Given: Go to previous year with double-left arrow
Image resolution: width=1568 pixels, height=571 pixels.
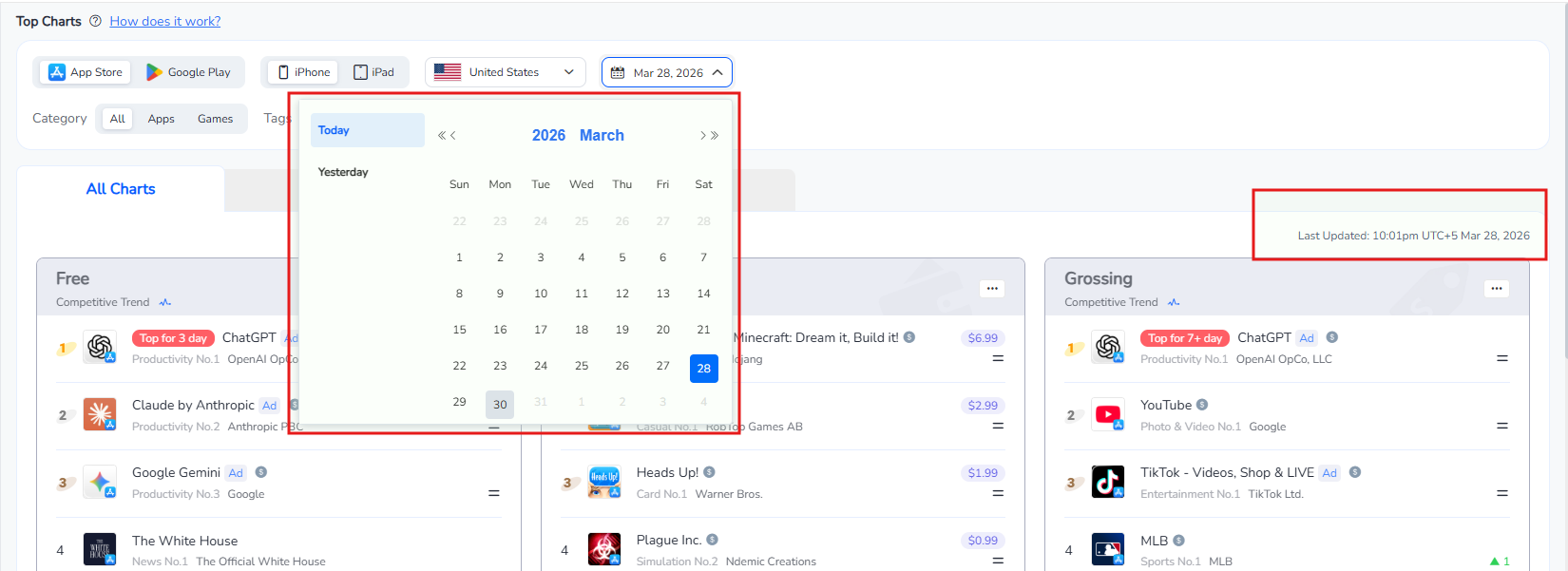Looking at the screenshot, I should click(x=442, y=136).
